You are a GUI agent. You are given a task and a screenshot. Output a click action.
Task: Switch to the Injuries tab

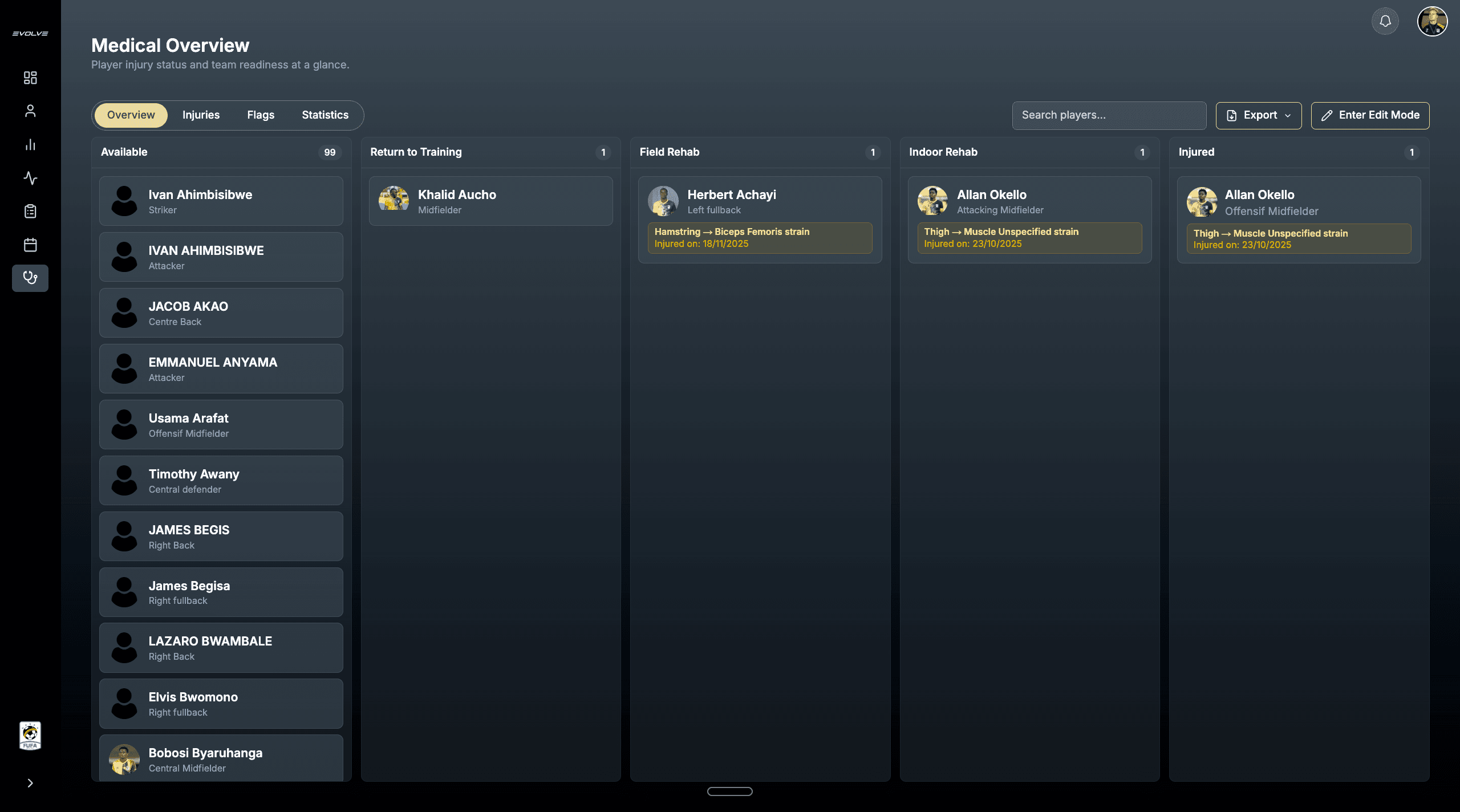[201, 115]
